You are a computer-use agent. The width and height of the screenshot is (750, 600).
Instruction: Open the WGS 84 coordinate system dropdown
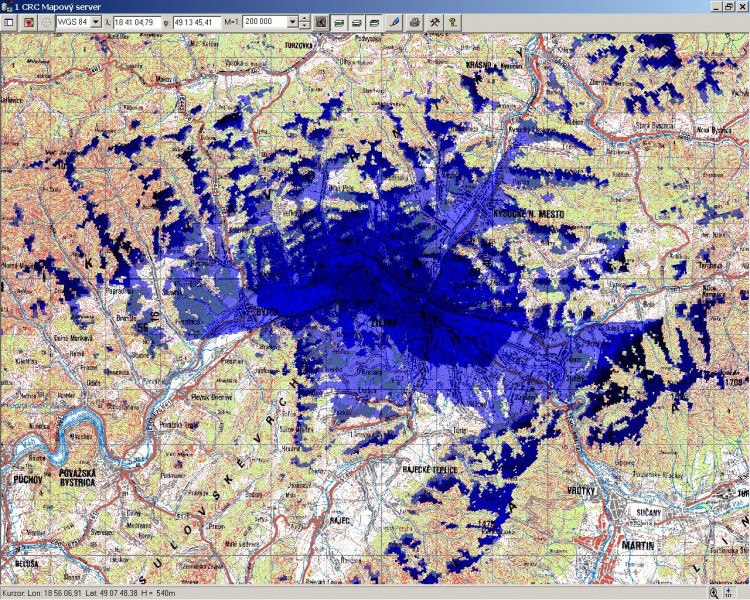(95, 21)
